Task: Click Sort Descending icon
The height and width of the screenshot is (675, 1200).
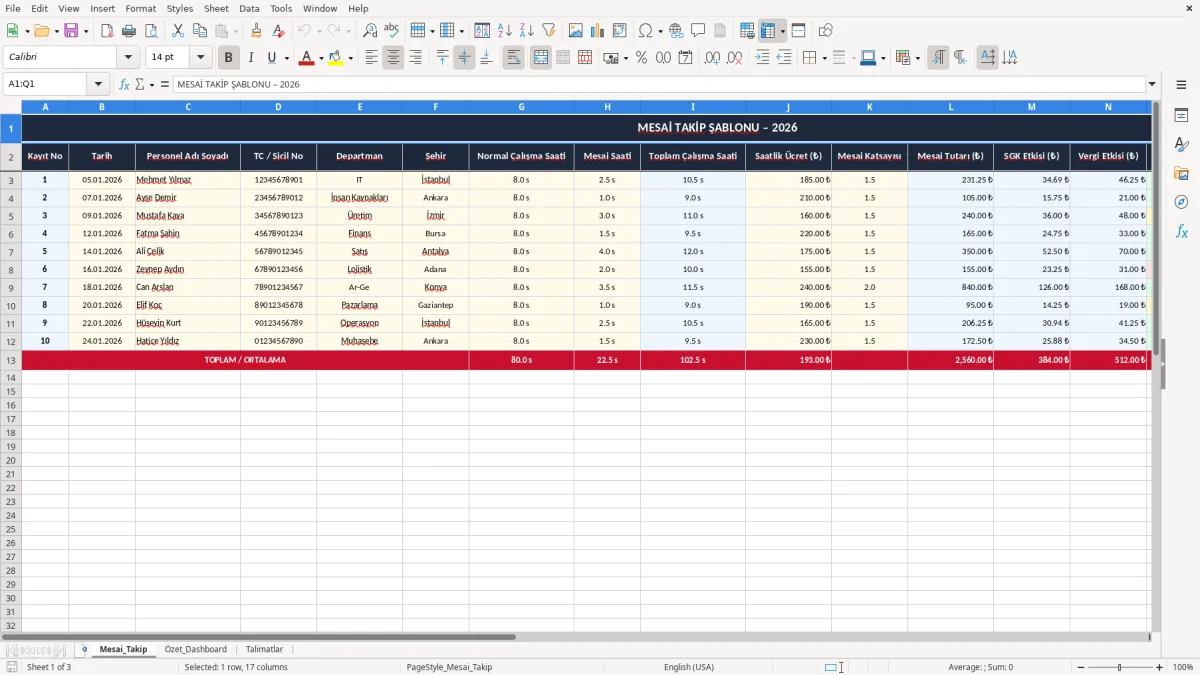Action: [x=527, y=31]
